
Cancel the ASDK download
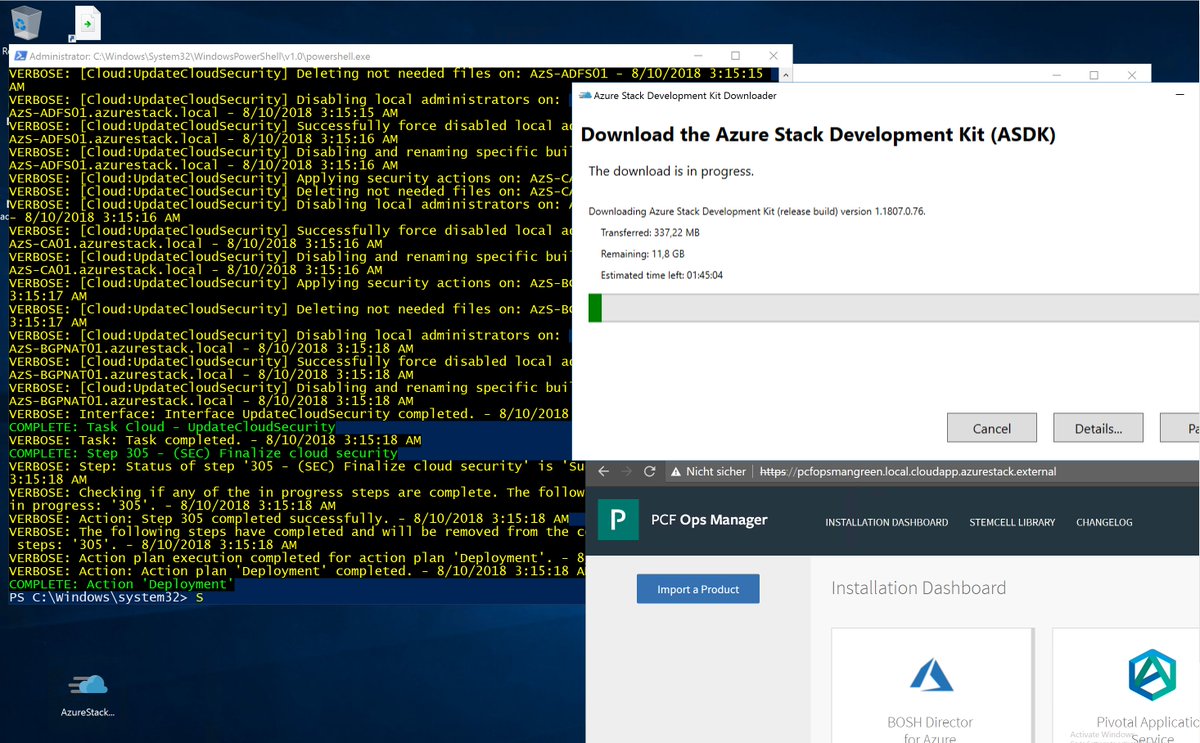pyautogui.click(x=992, y=428)
